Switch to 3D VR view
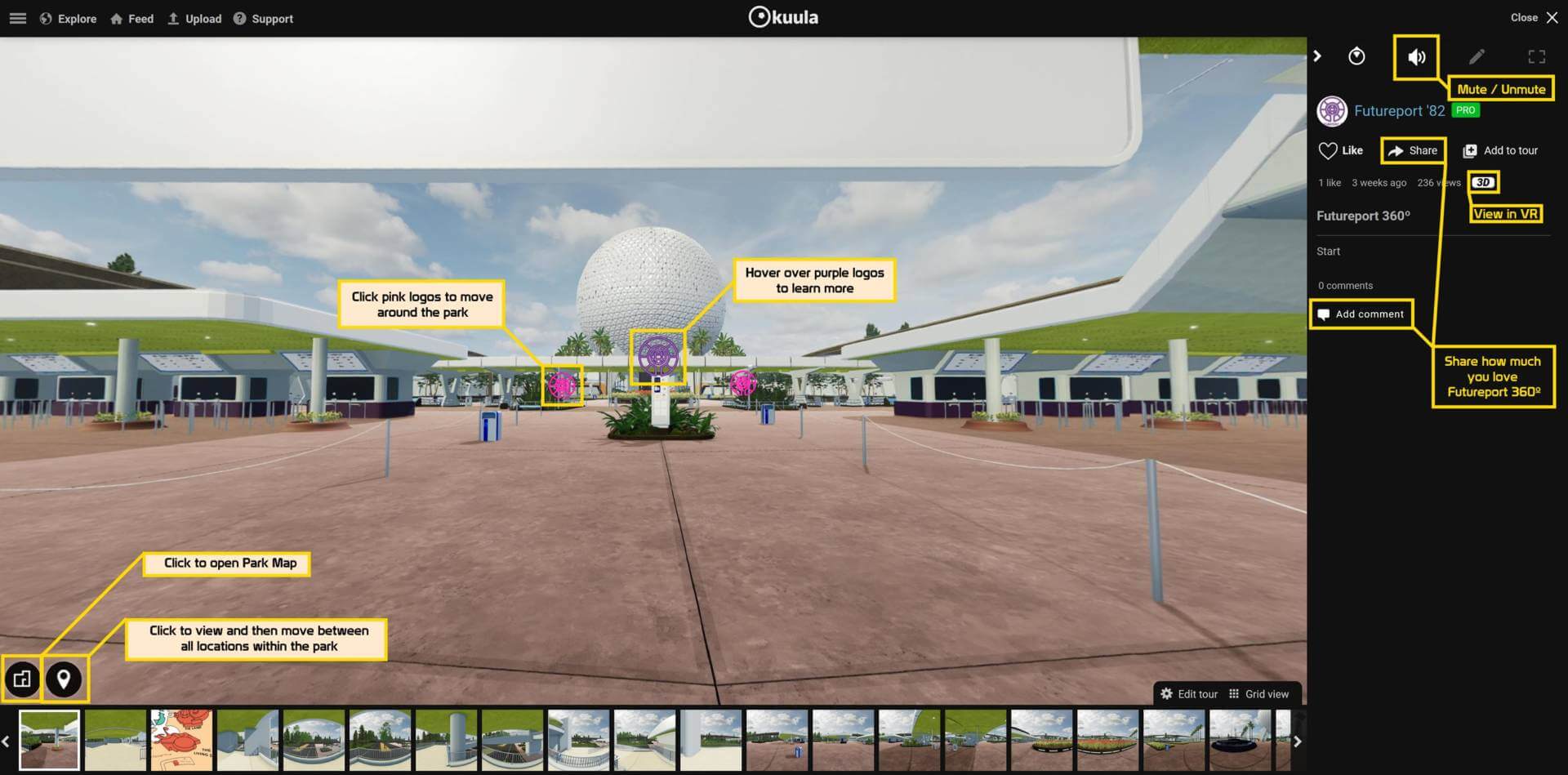This screenshot has height=775, width=1568. click(1483, 182)
